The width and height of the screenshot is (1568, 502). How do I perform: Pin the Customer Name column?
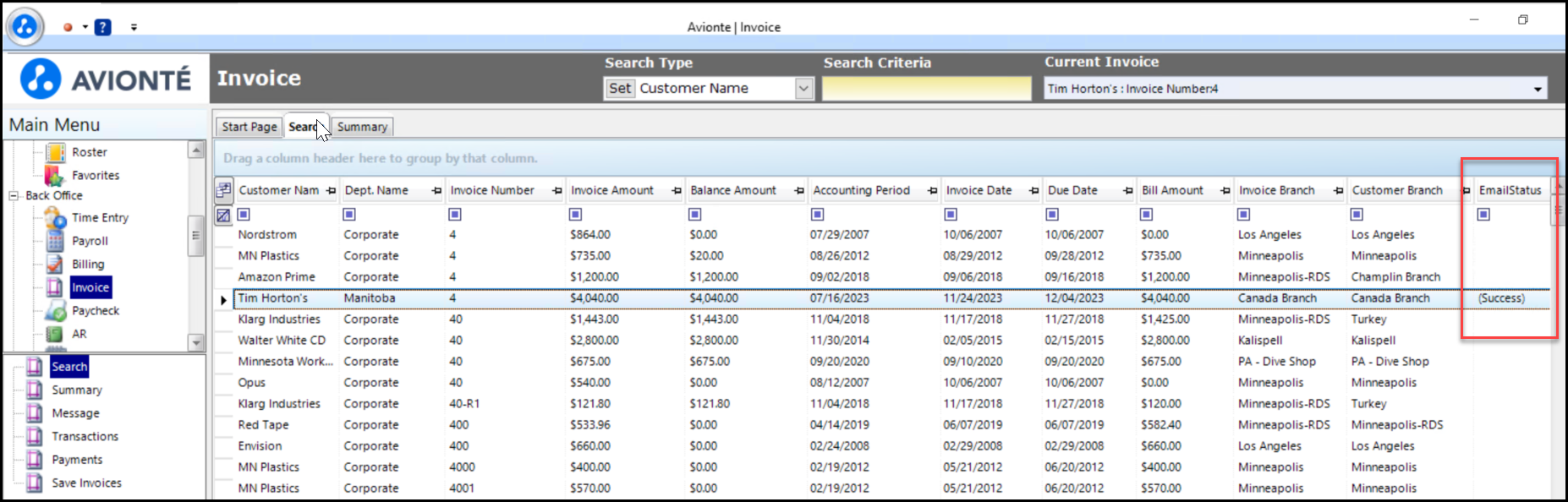coord(331,191)
